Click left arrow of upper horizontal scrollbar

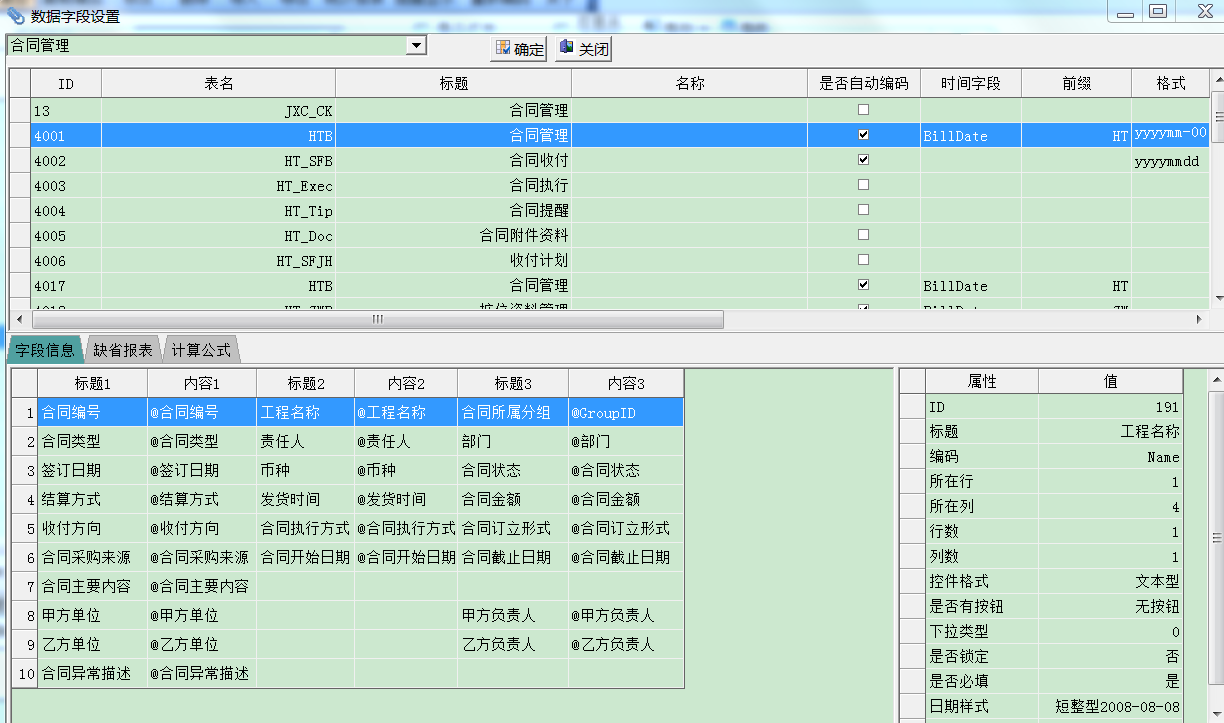pyautogui.click(x=19, y=319)
